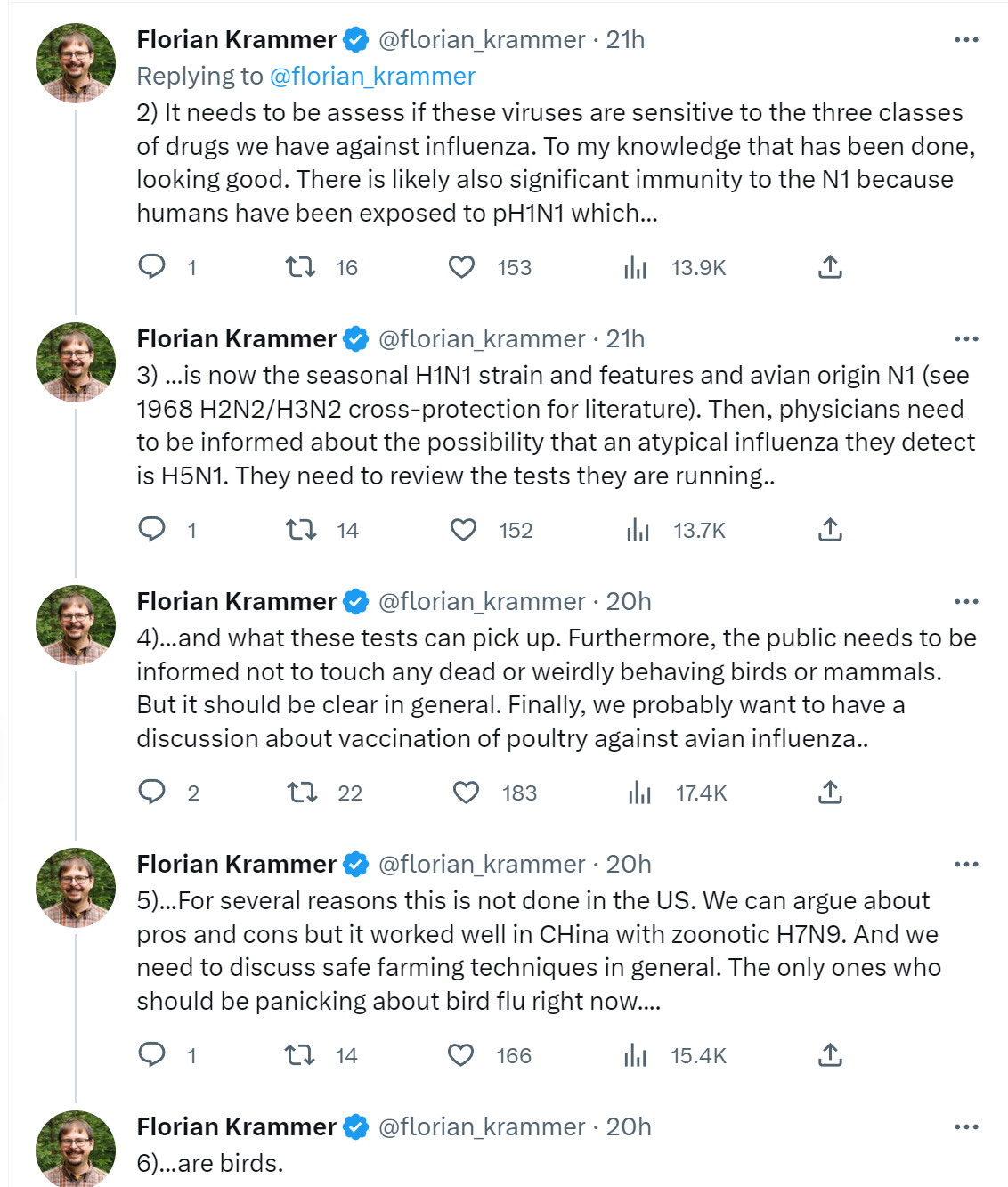
Task: Open more options menu for tweet 3
Action: click(966, 339)
